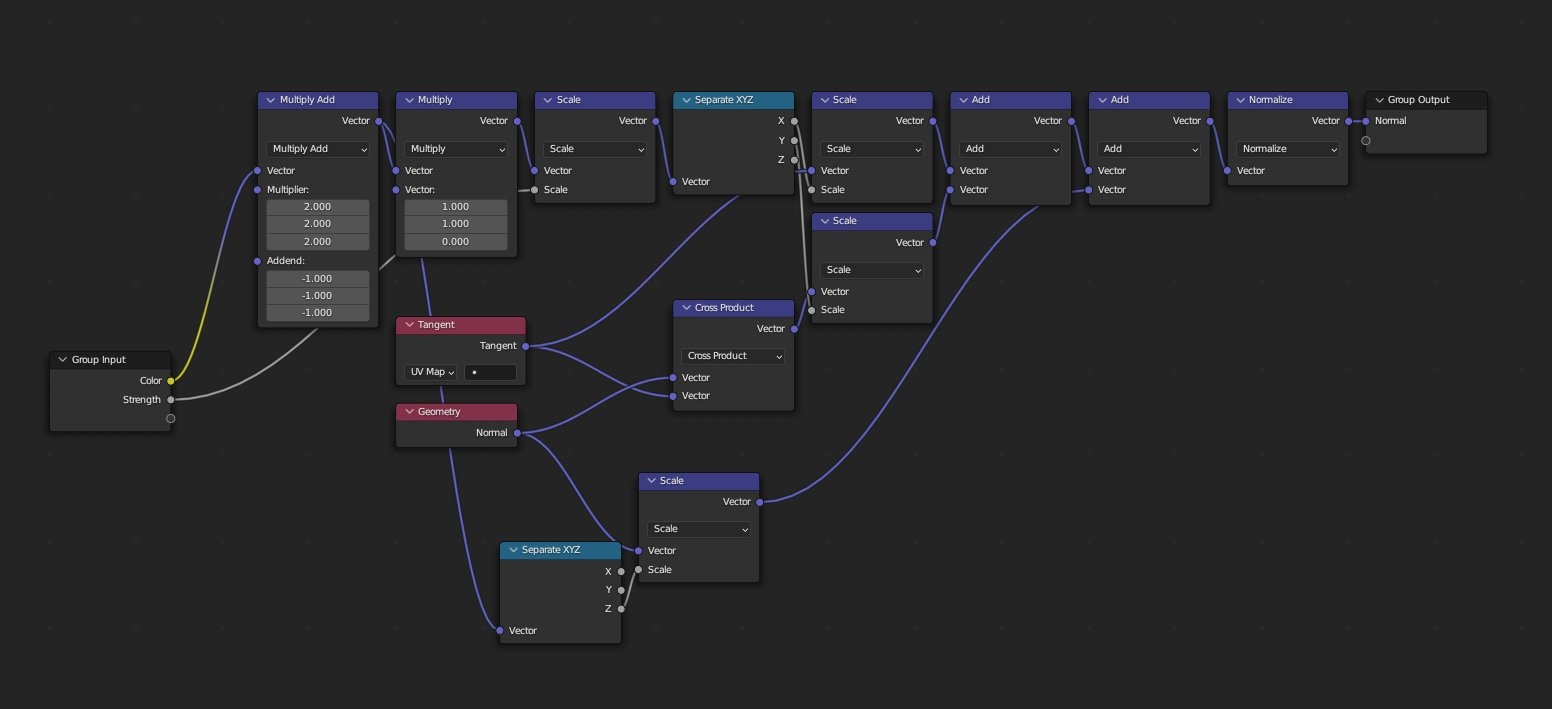
Task: Collapse the Tangent node using its header chevron
Action: tap(408, 325)
